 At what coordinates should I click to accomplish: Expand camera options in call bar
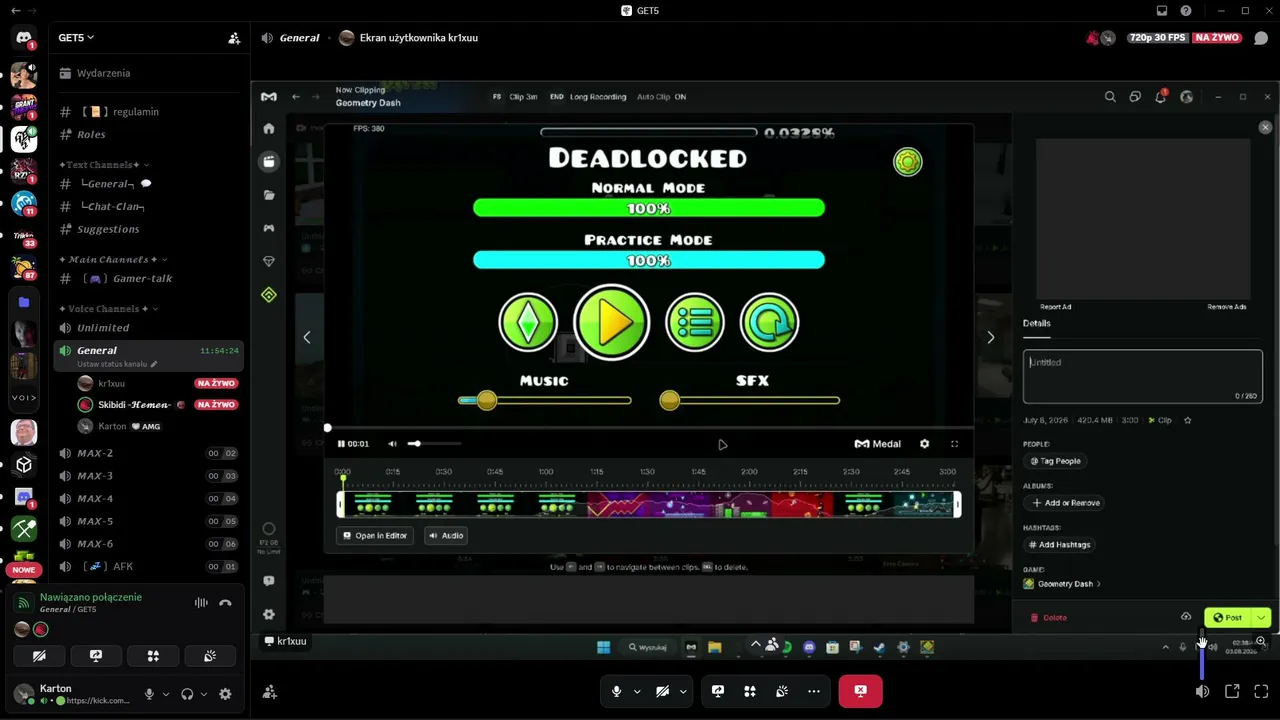click(683, 691)
